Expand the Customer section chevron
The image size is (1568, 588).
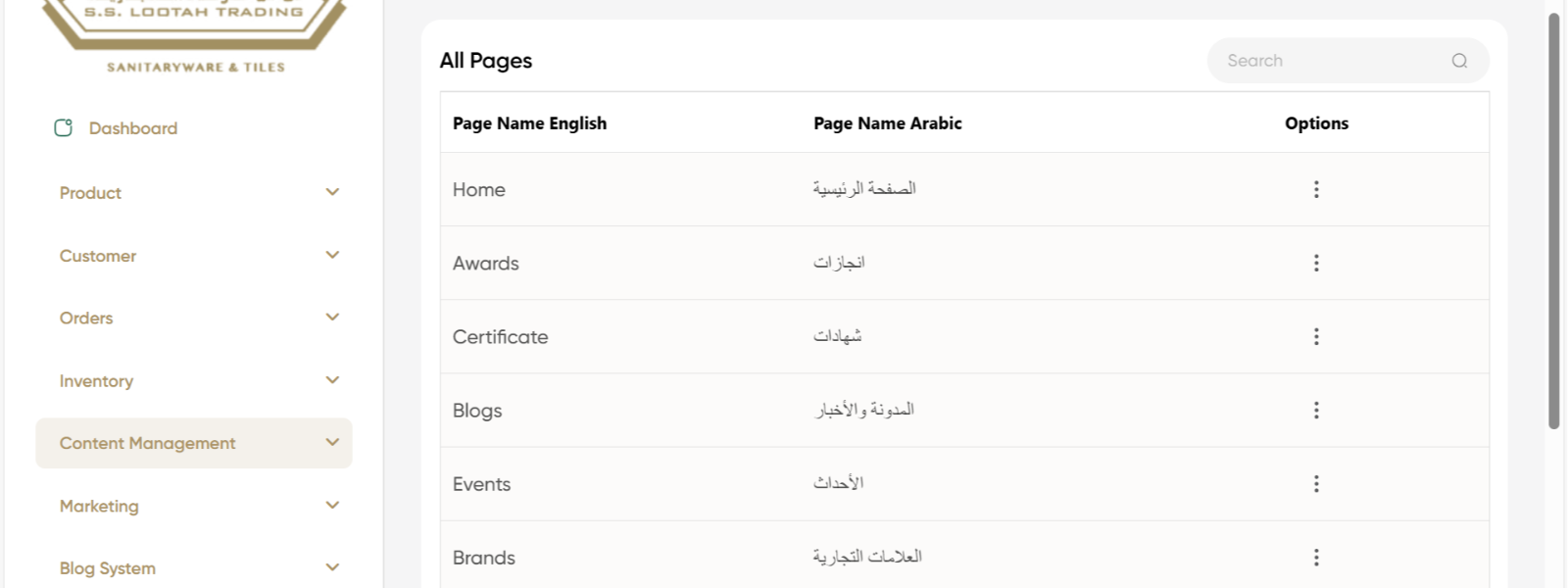[332, 255]
